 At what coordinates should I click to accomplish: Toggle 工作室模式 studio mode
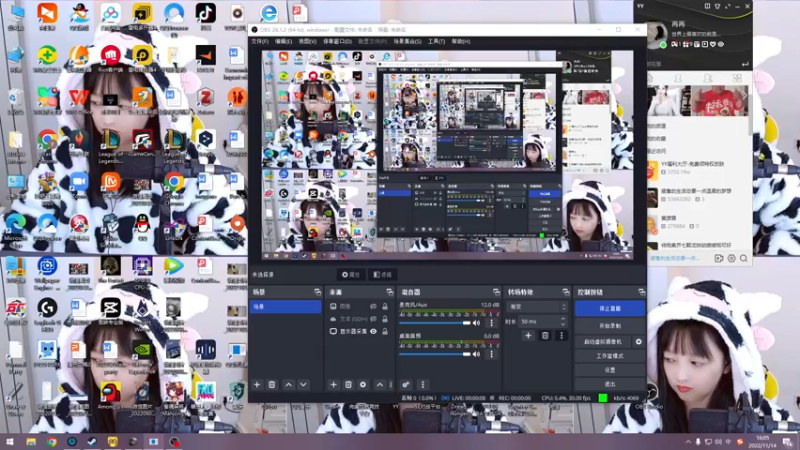click(610, 356)
